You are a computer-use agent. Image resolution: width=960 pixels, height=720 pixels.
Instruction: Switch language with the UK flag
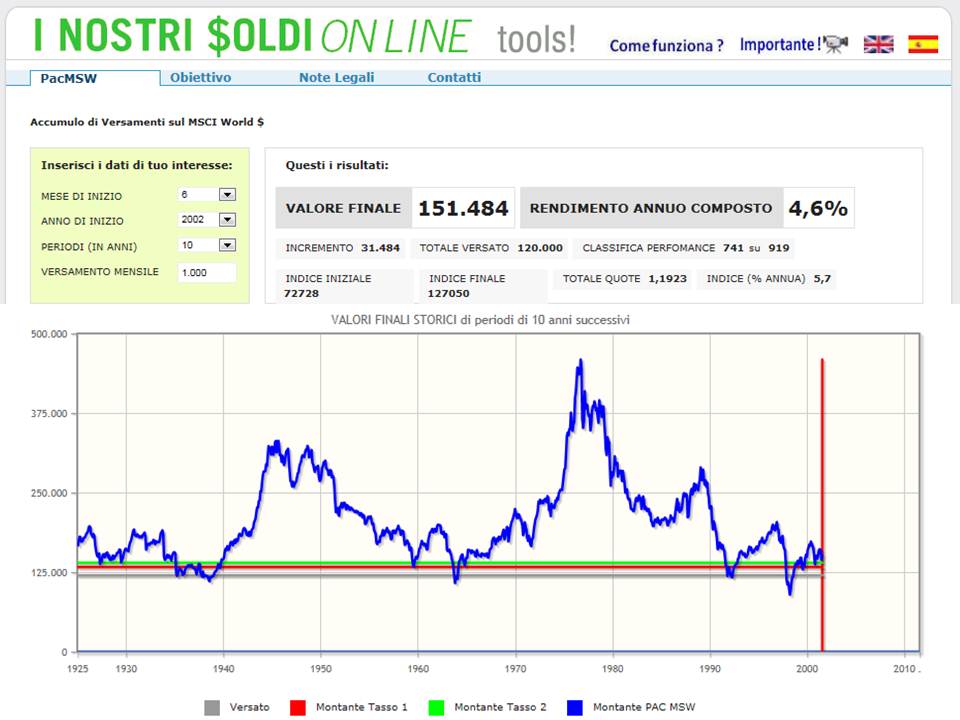pyautogui.click(x=879, y=44)
